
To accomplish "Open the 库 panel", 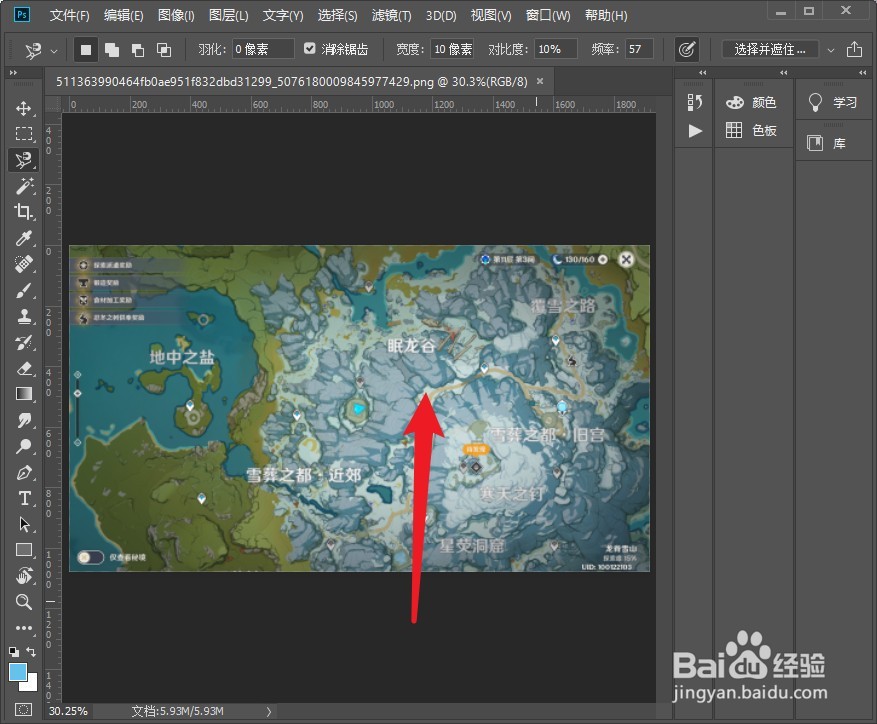I will click(826, 143).
